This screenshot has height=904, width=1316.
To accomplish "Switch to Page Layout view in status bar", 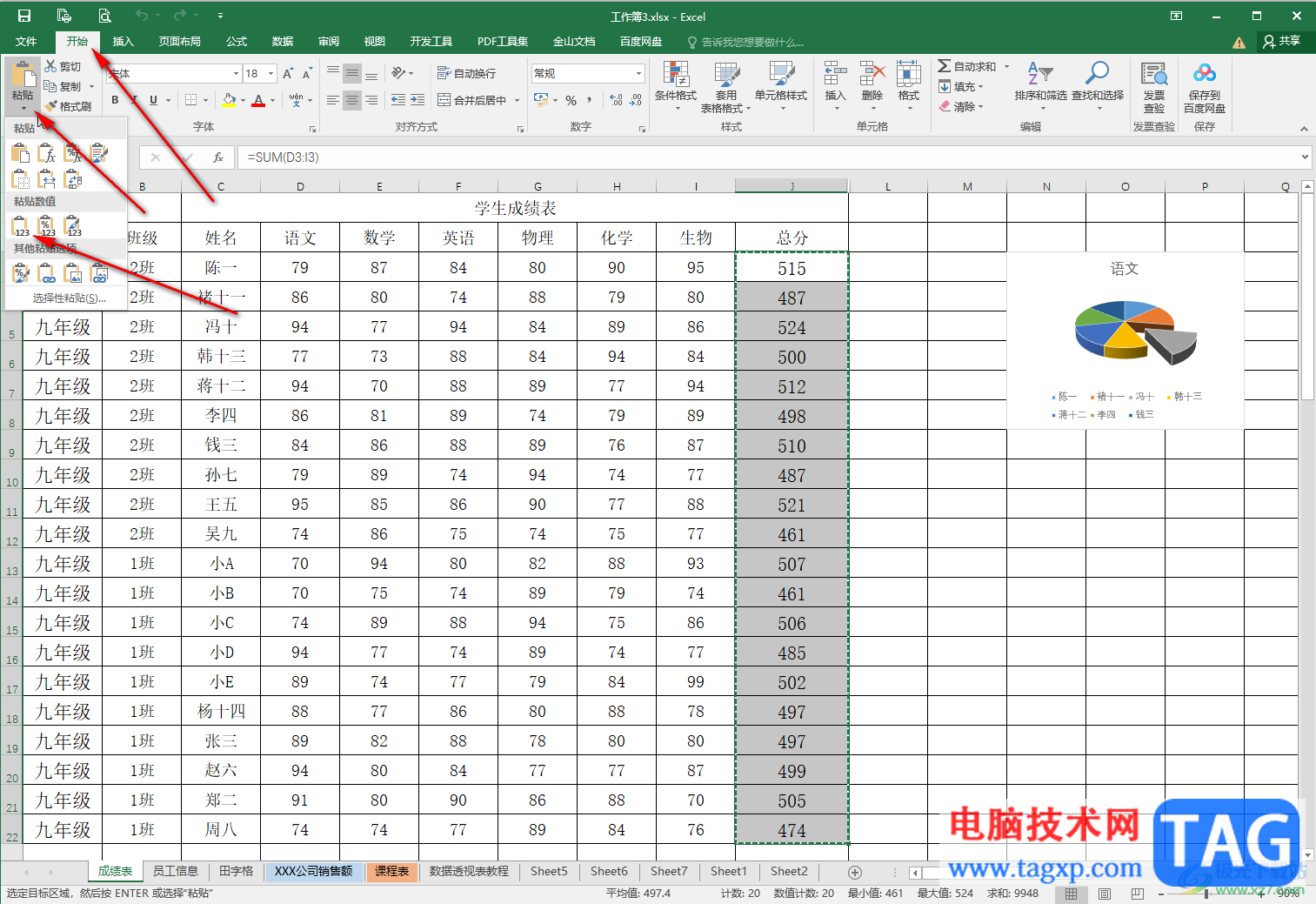I will point(1104,894).
